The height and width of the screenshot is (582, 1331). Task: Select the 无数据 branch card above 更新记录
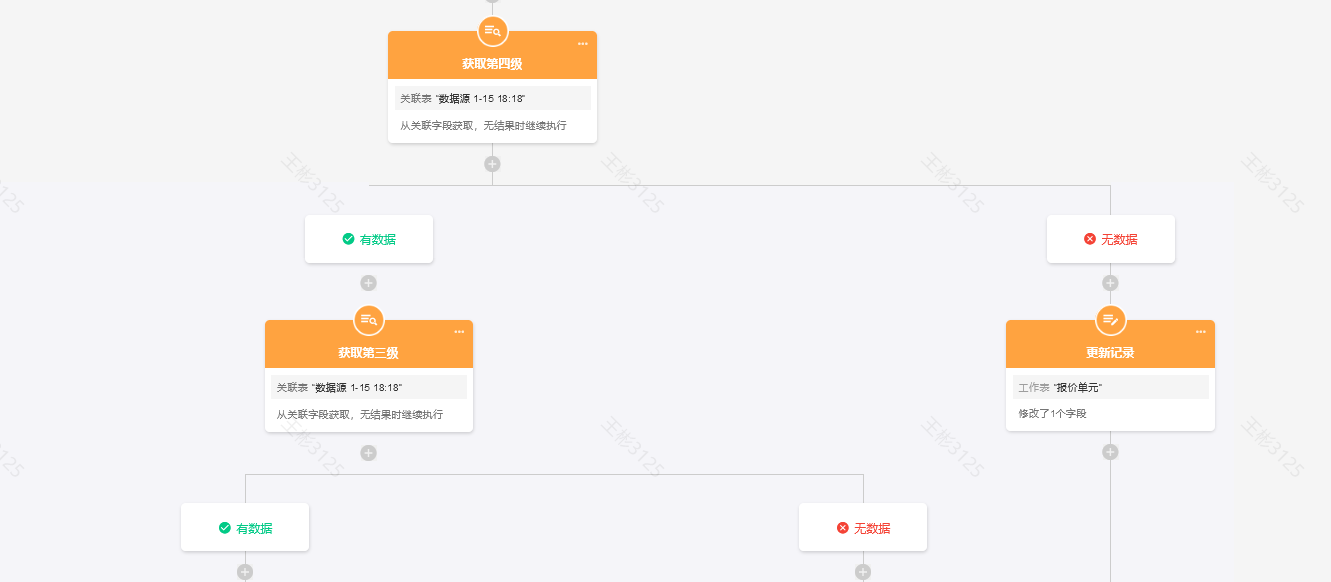[x=1110, y=238]
